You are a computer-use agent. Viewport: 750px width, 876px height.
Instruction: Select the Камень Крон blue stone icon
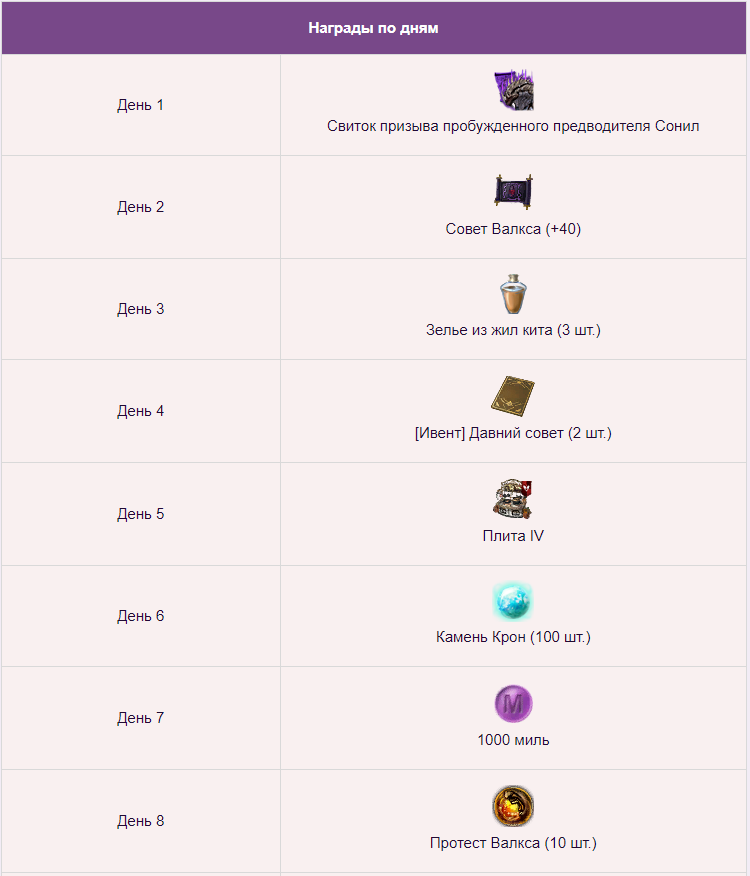(x=513, y=601)
